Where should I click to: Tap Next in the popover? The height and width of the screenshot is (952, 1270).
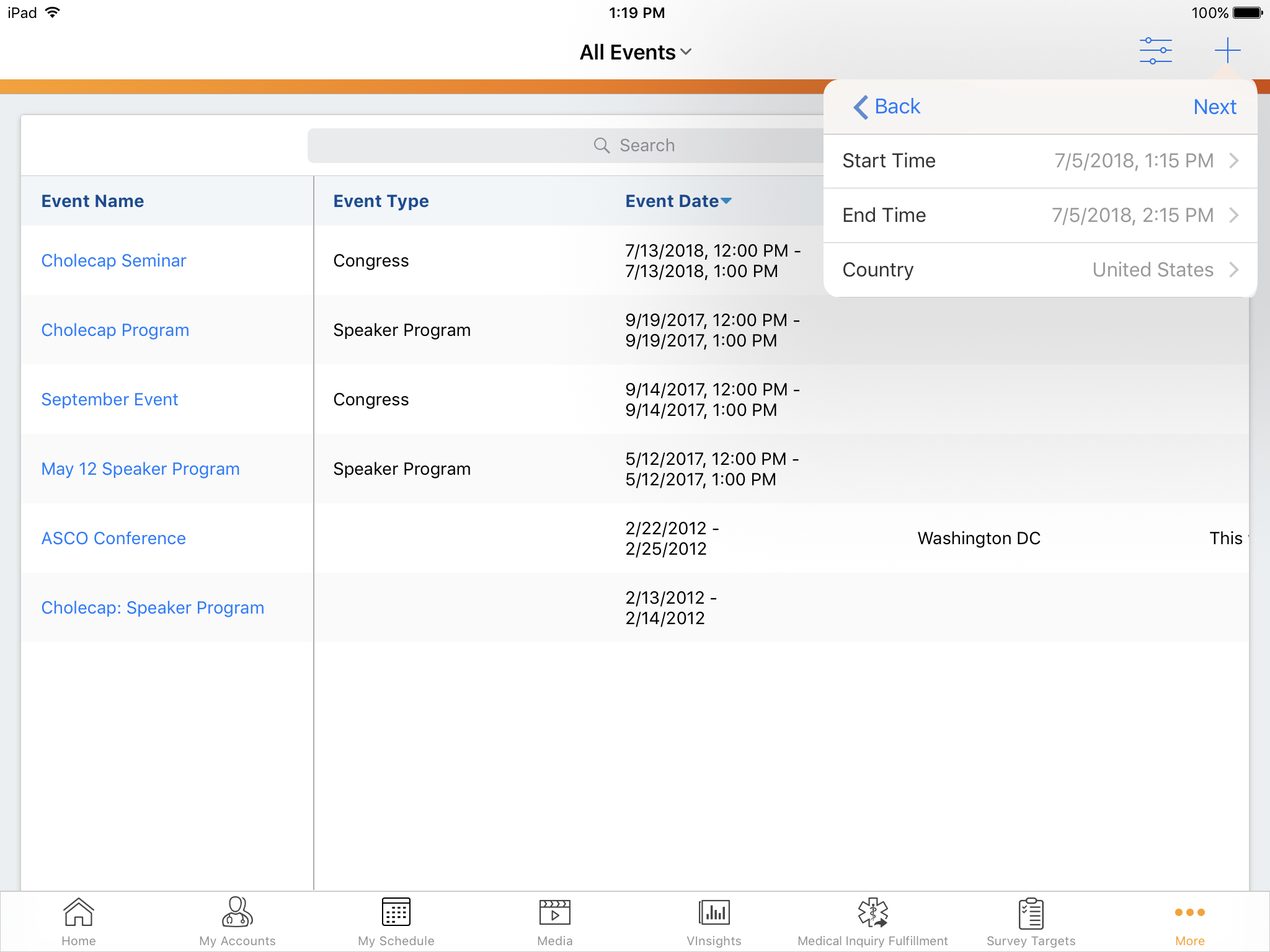pyautogui.click(x=1214, y=107)
